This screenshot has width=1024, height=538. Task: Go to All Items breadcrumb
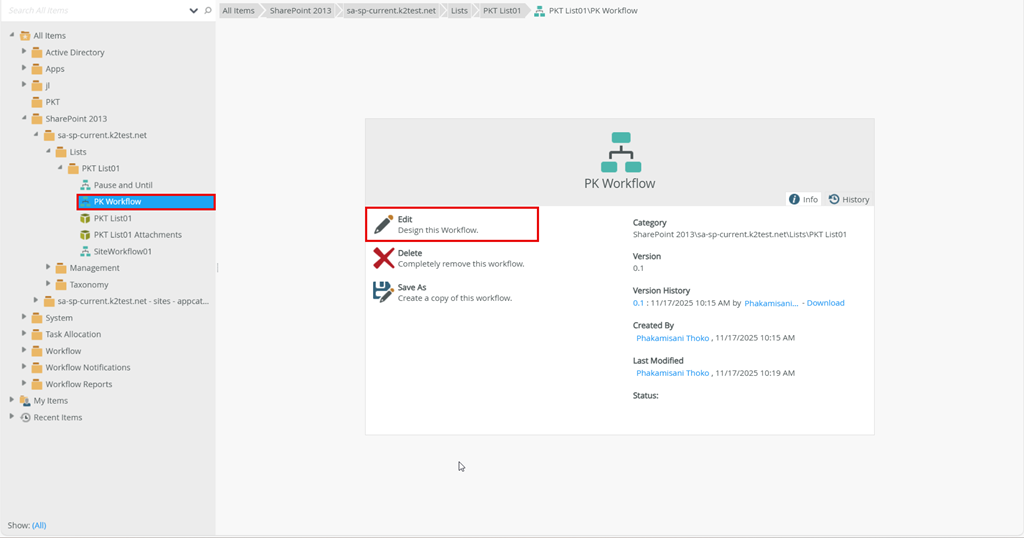pos(238,10)
